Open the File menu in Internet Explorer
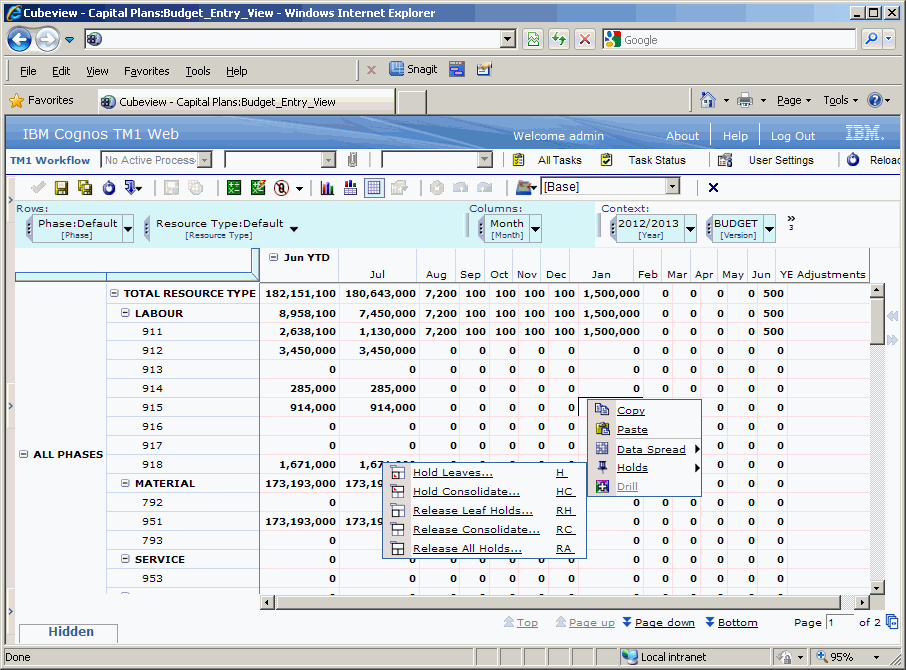 click(28, 71)
